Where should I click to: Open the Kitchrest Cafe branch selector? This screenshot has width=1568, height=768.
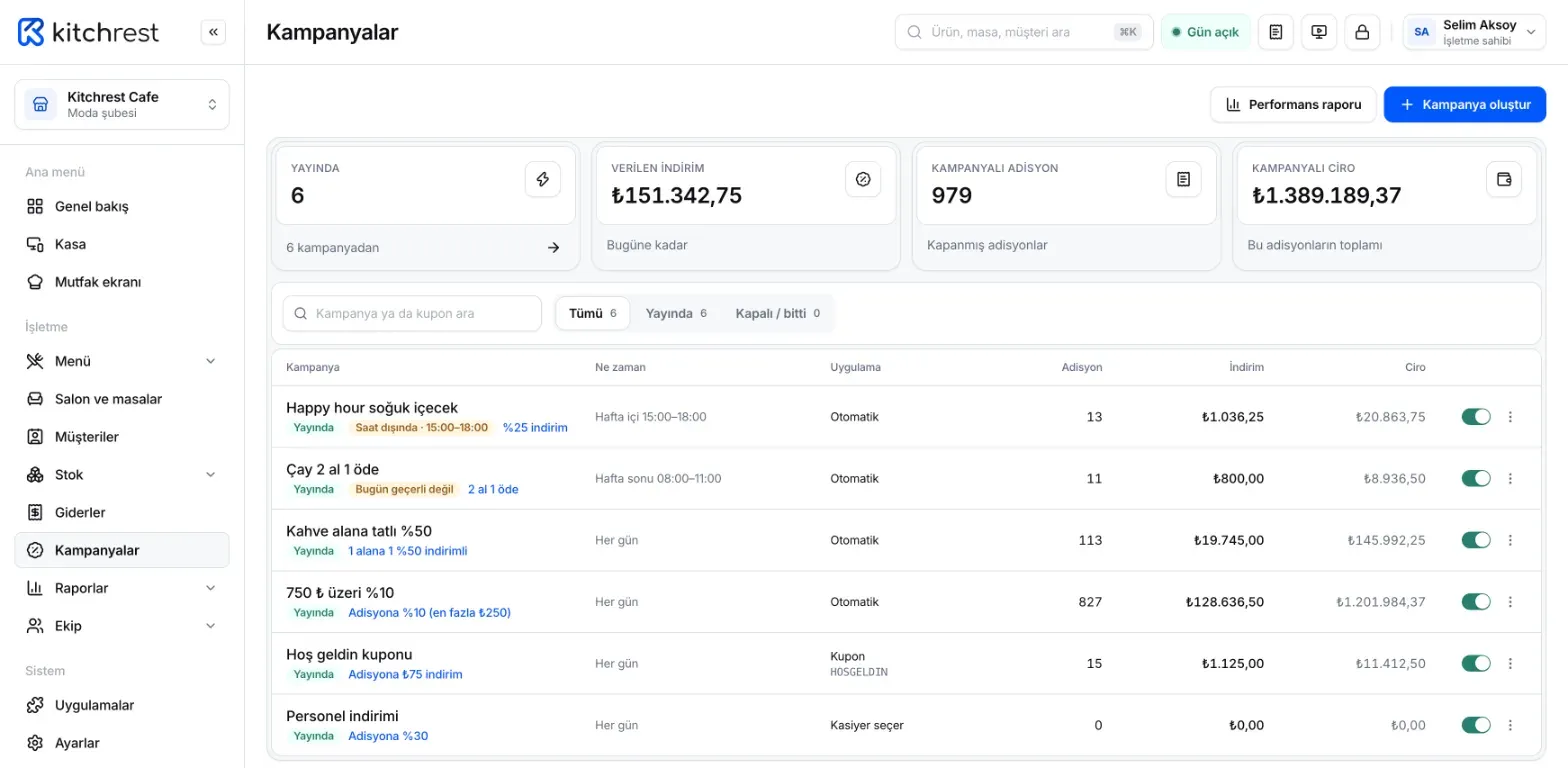[x=122, y=104]
